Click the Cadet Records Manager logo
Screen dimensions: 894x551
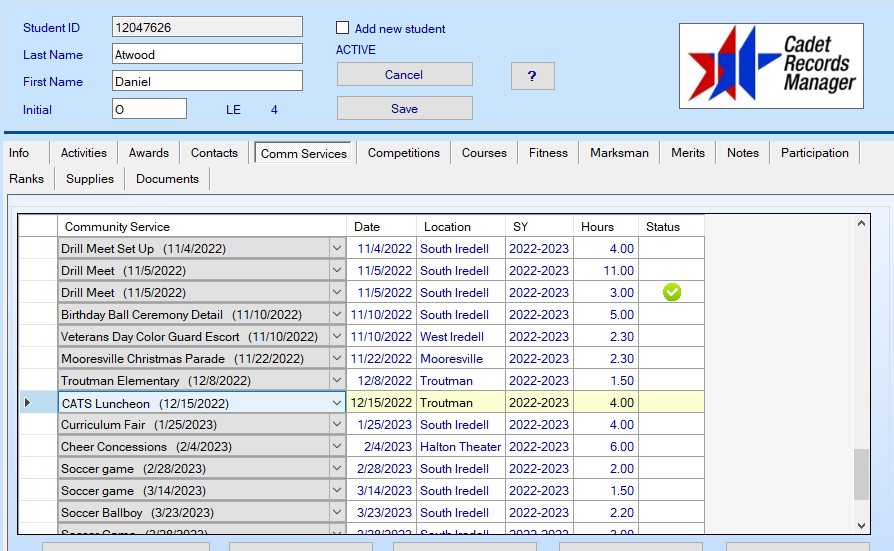[770, 66]
